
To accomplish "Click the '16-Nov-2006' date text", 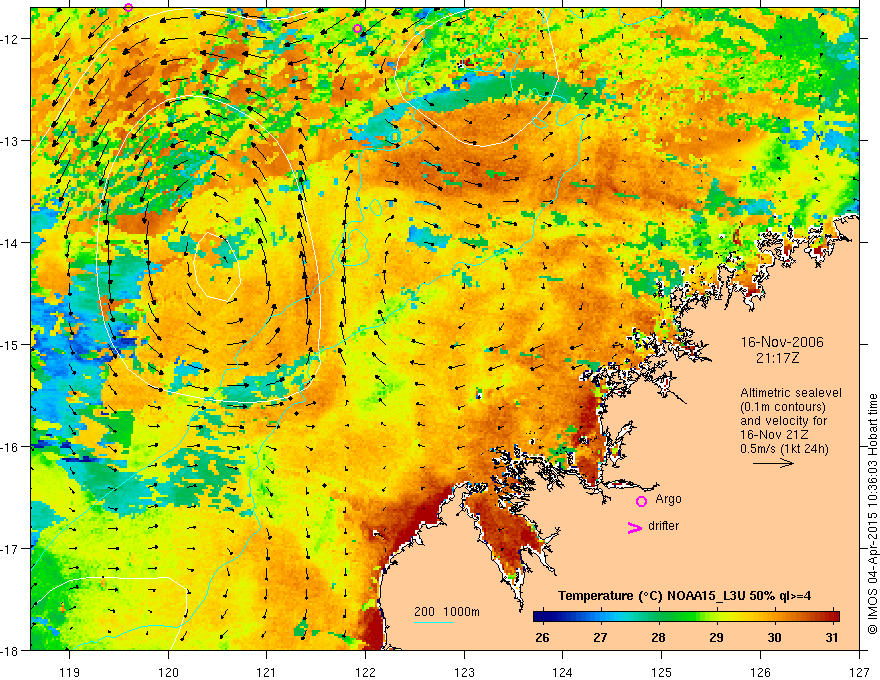I will pos(782,342).
